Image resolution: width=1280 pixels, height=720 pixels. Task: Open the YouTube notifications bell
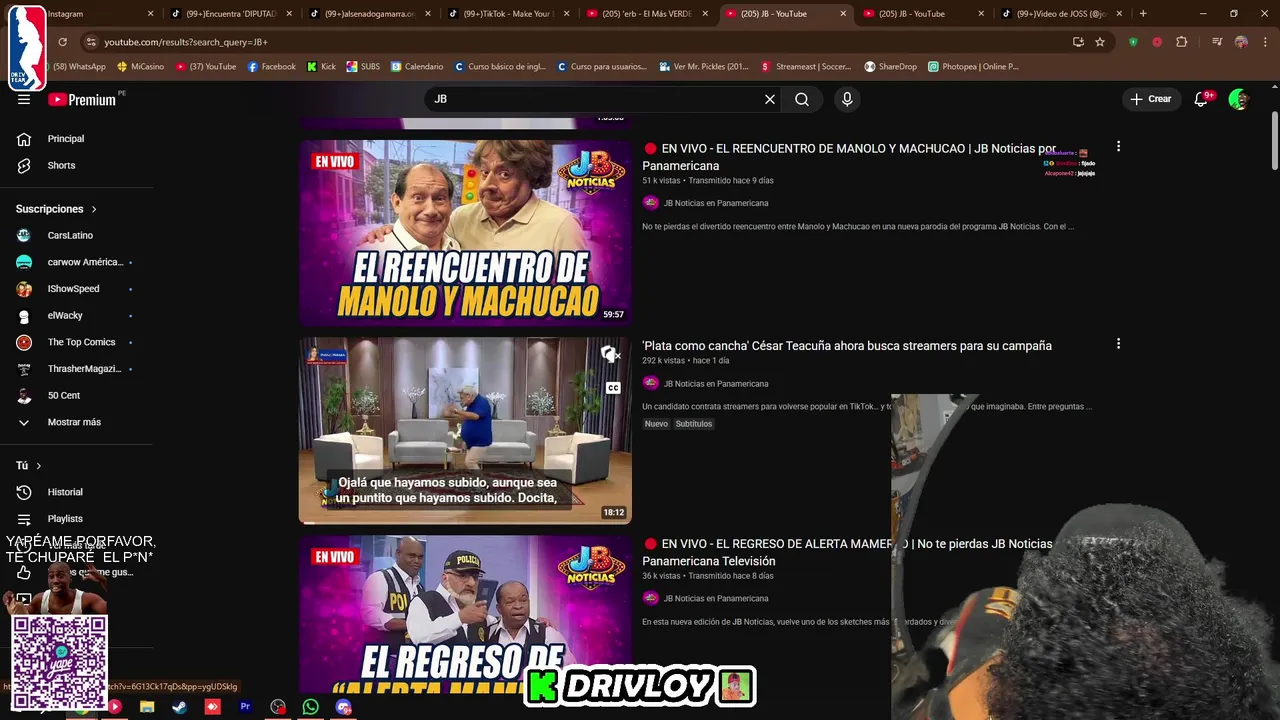coord(1202,99)
